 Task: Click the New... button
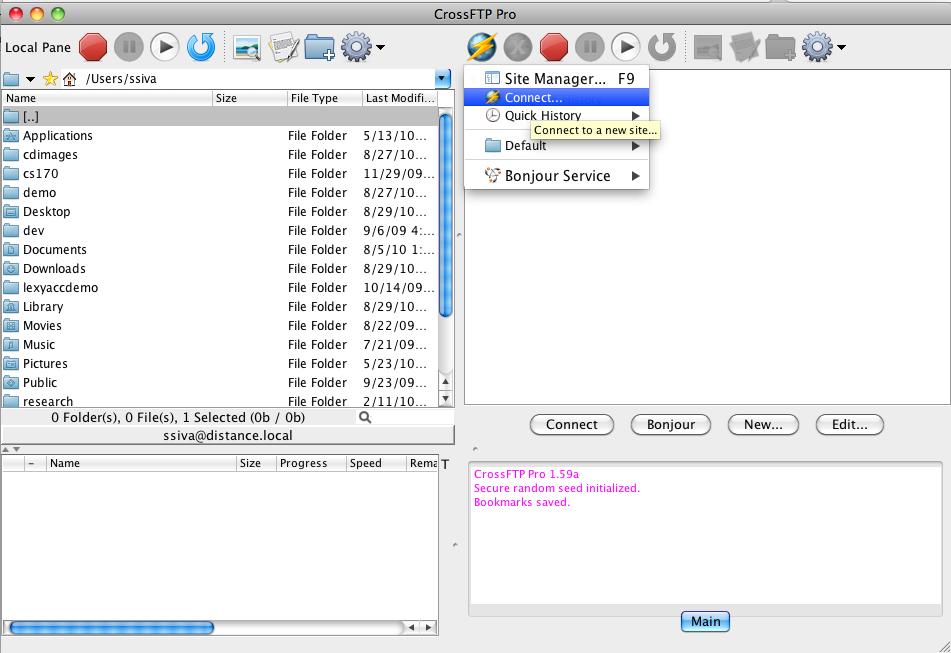pos(763,424)
